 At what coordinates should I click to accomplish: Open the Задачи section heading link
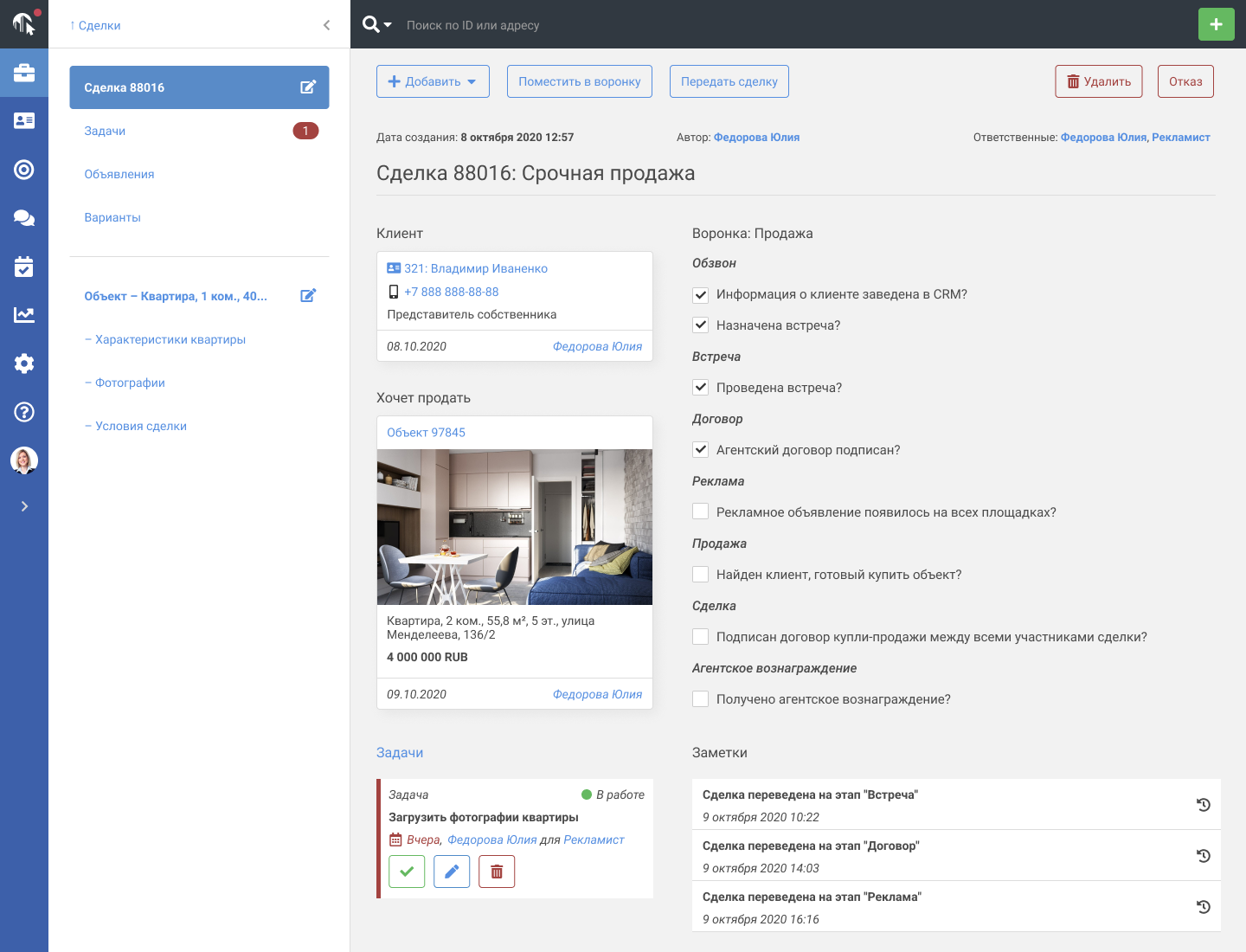pos(400,753)
